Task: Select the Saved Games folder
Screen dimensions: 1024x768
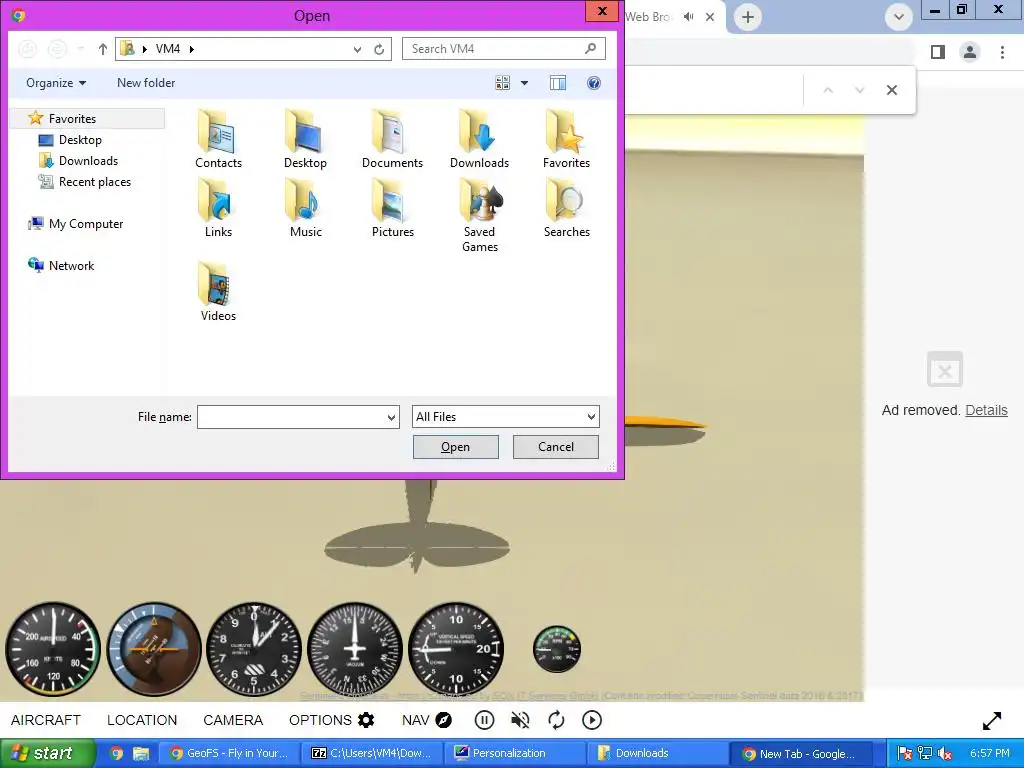Action: (479, 216)
